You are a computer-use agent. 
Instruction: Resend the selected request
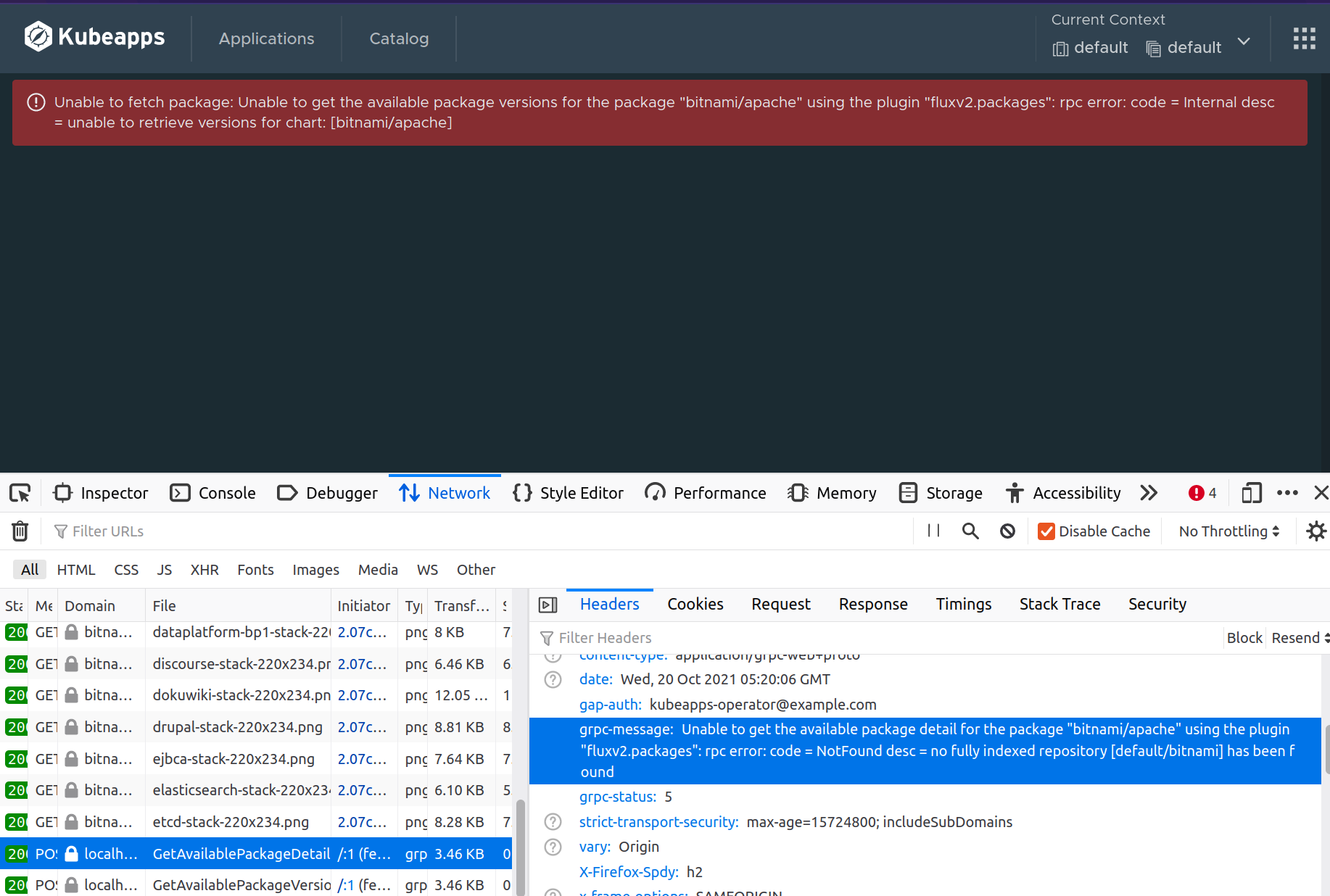tap(1295, 638)
